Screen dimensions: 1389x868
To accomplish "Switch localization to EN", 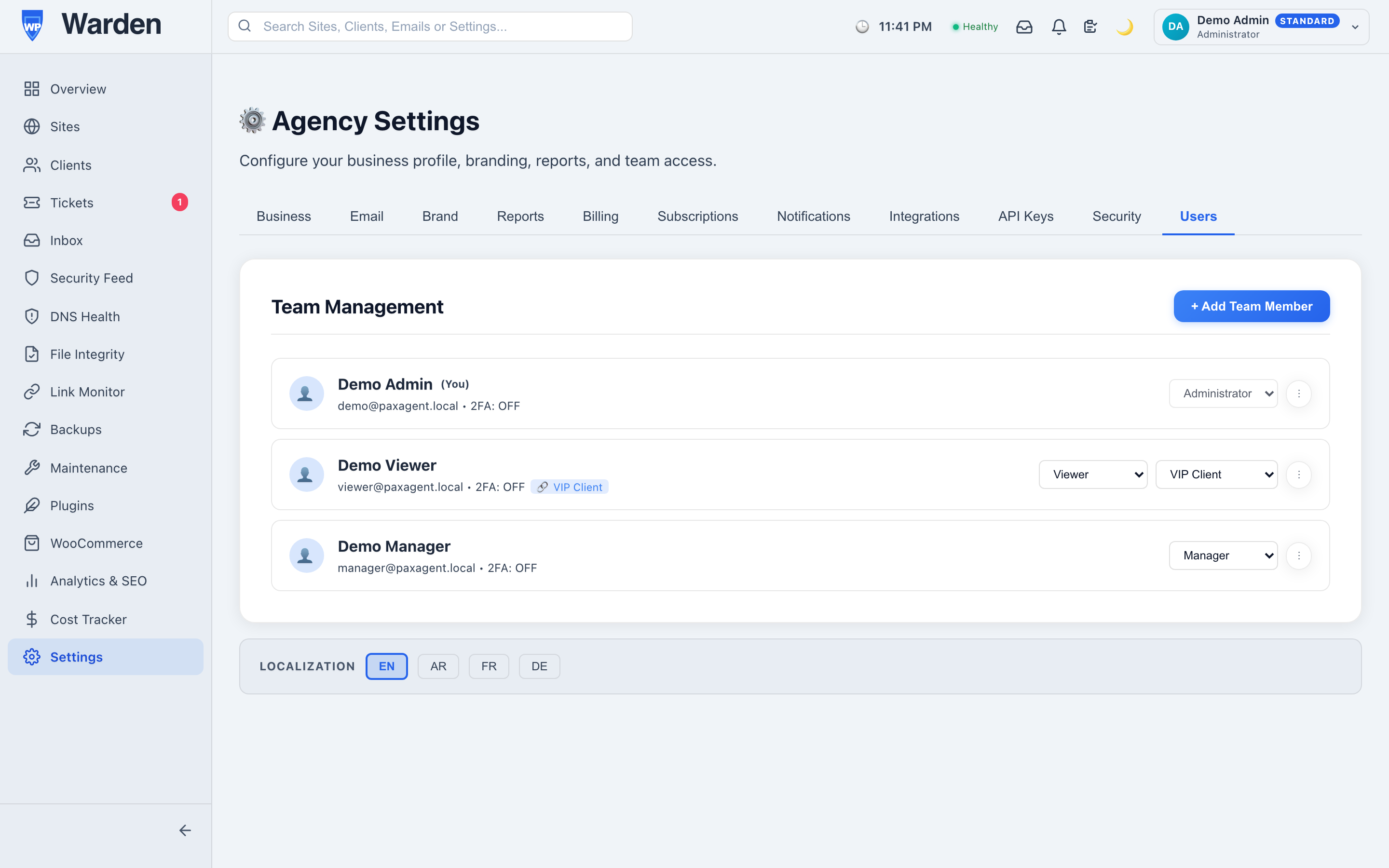I will [386, 666].
